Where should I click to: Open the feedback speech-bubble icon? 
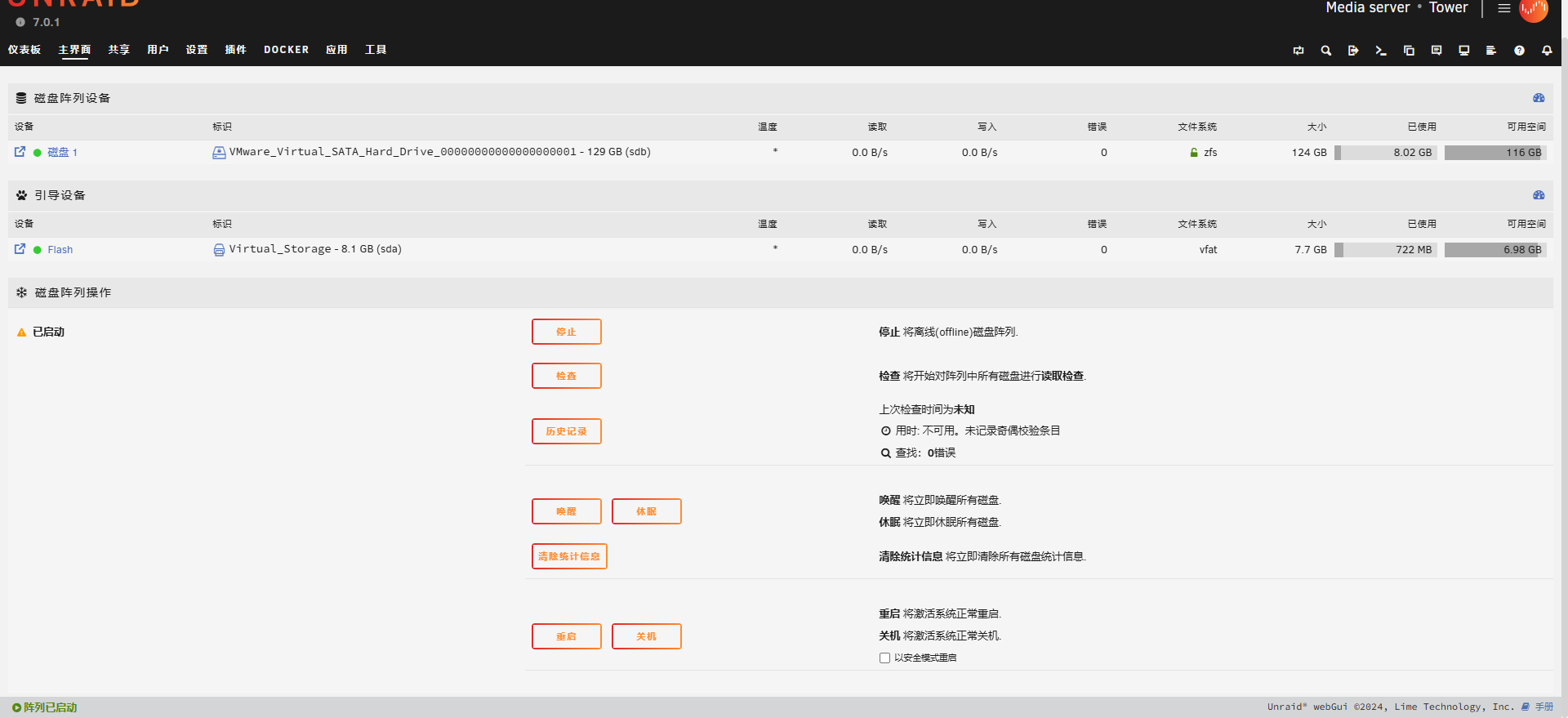point(1437,51)
